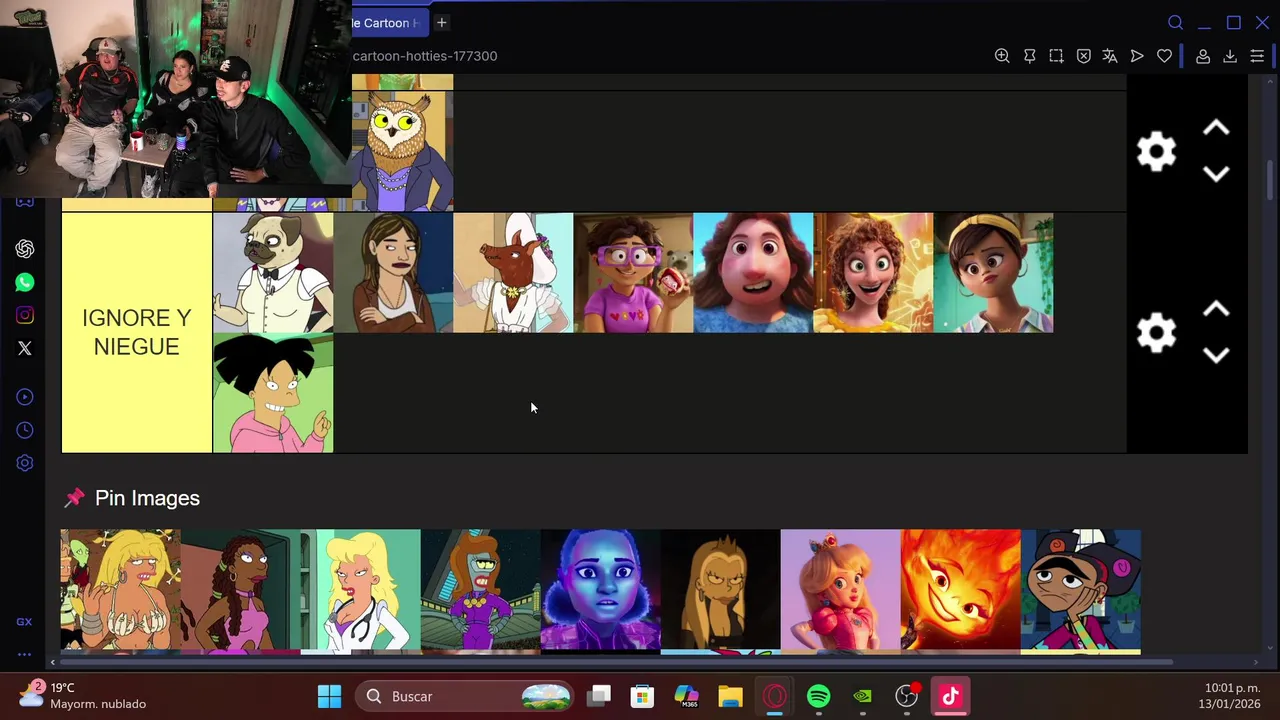Image resolution: width=1280 pixels, height=720 pixels.
Task: Move the owl tier row up
Action: click(1216, 128)
